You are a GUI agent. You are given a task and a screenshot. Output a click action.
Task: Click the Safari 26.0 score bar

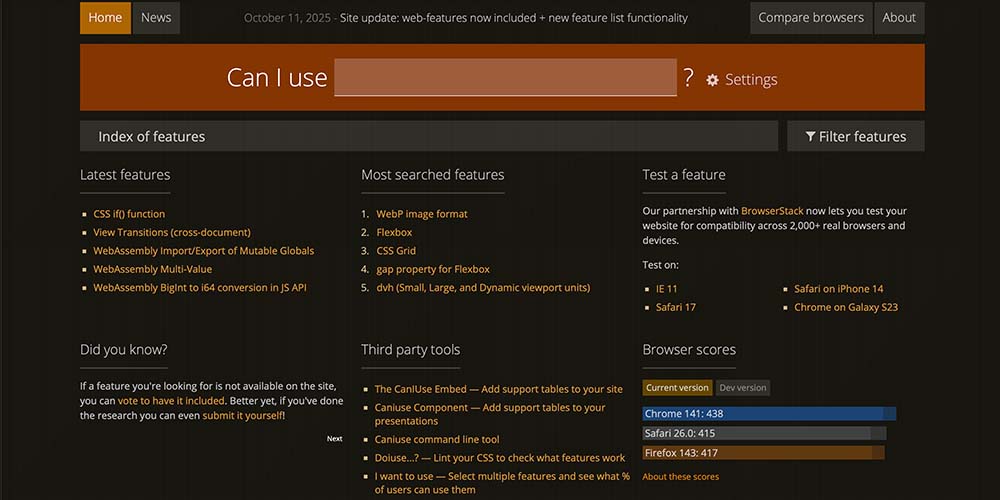click(x=764, y=433)
